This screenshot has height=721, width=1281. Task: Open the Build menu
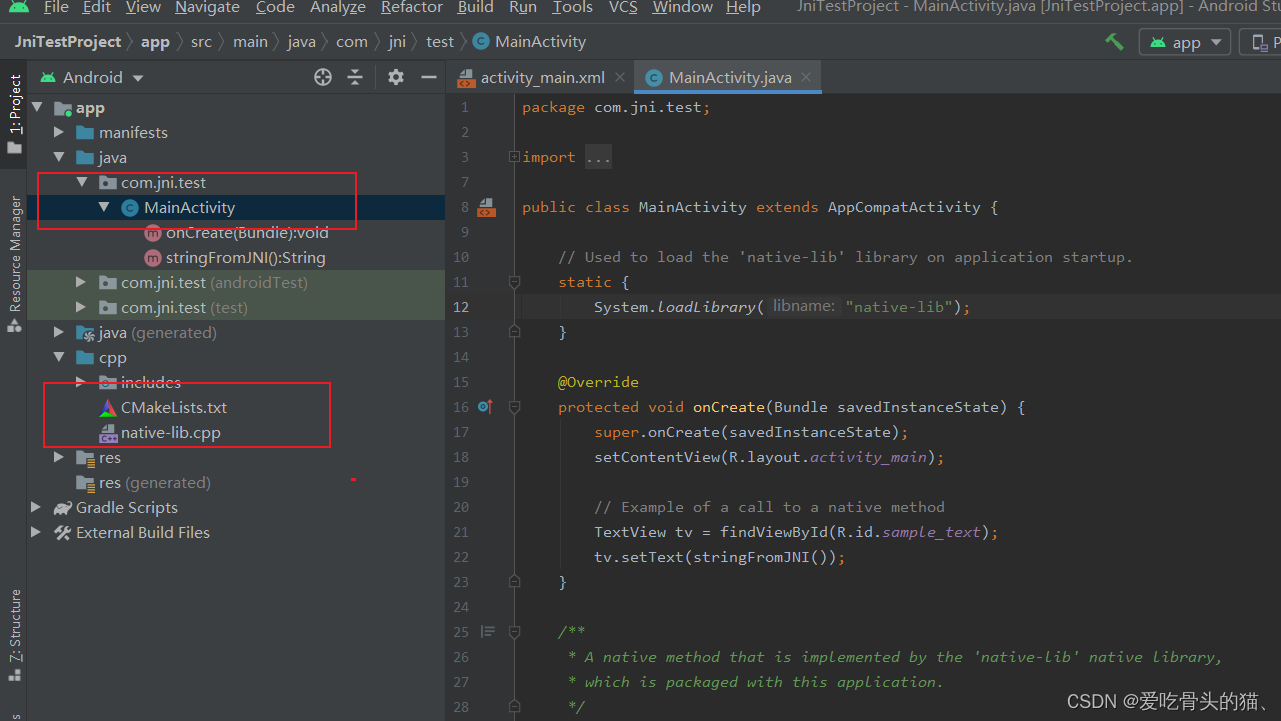tap(476, 7)
